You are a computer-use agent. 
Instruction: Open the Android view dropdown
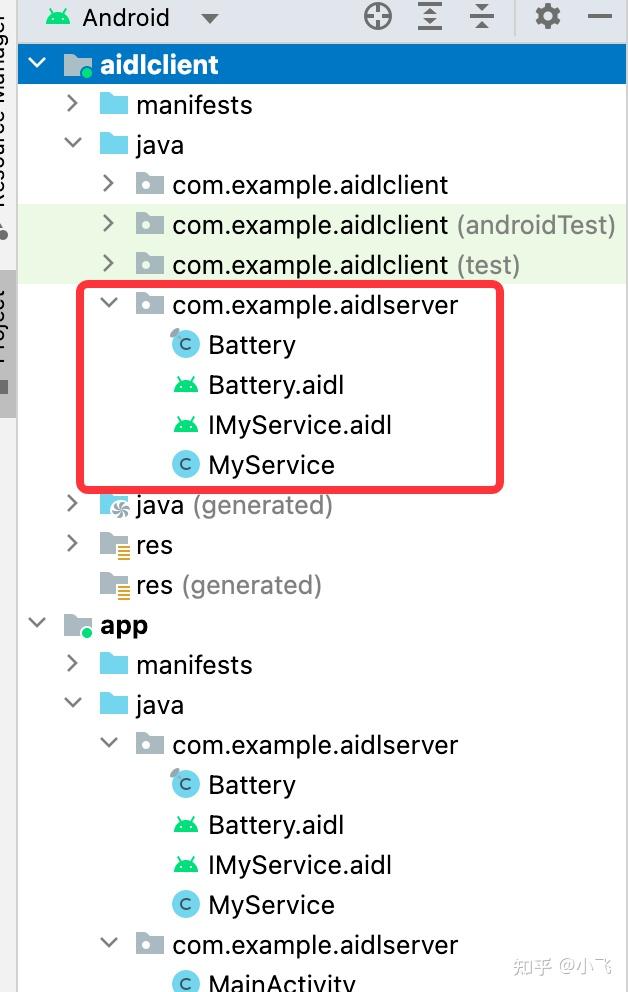point(209,18)
